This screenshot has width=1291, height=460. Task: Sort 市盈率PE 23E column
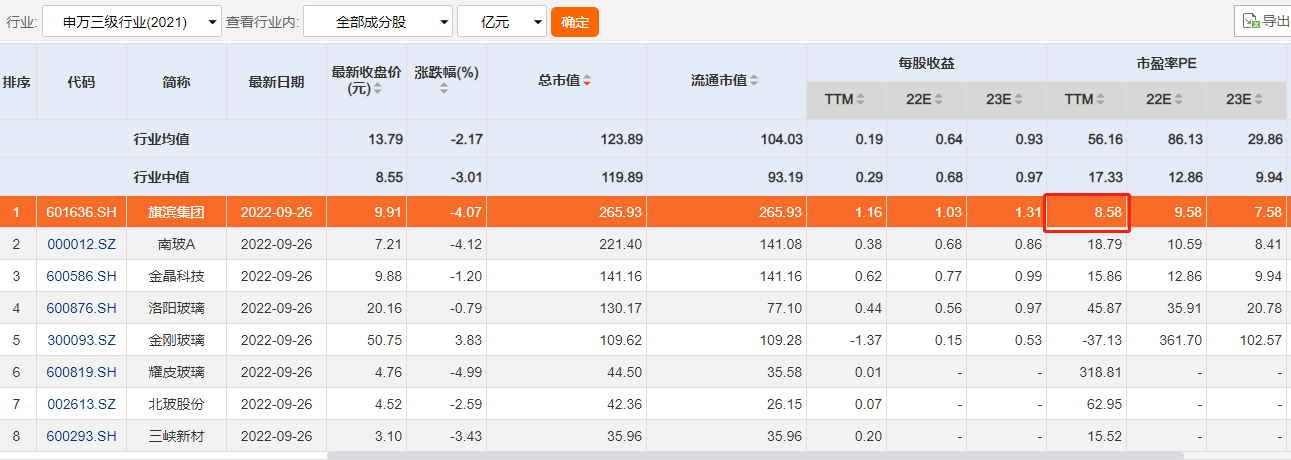point(1259,100)
